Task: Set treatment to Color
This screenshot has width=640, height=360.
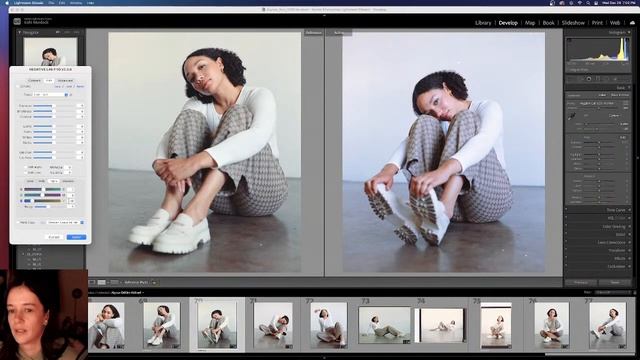Action: pos(602,95)
